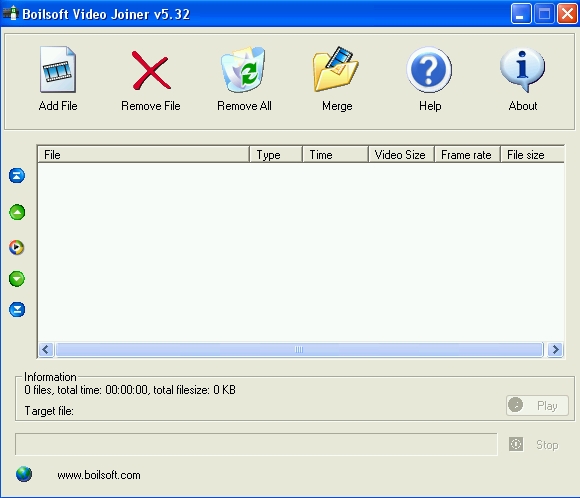Move file to bottom with blue arrow icon
Viewport: 580px width, 498px height.
pyautogui.click(x=17, y=309)
